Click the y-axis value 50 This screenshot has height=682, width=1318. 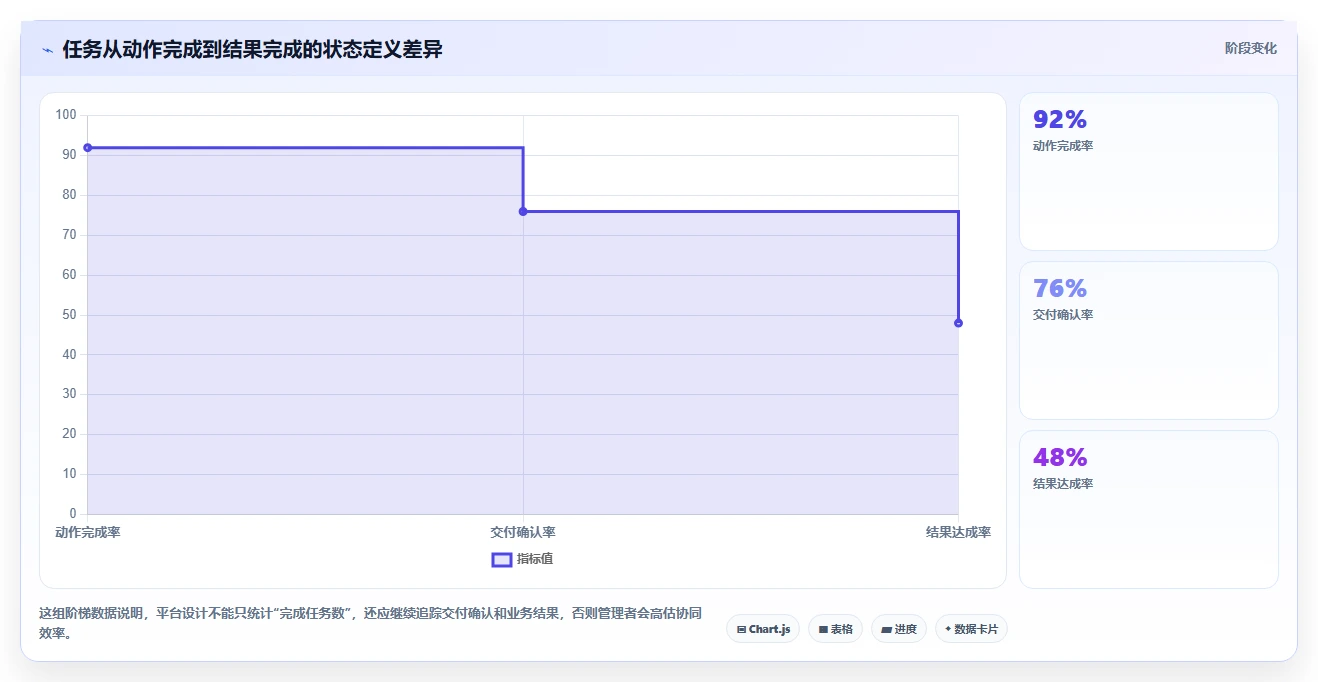coord(69,315)
